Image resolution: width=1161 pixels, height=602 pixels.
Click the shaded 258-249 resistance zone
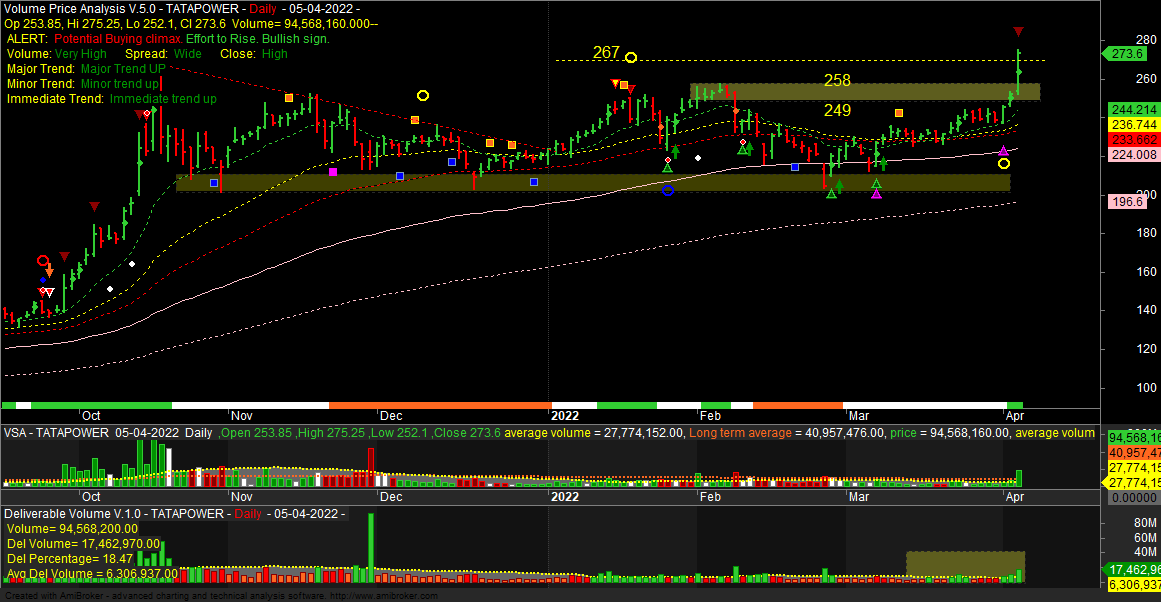[x=865, y=92]
